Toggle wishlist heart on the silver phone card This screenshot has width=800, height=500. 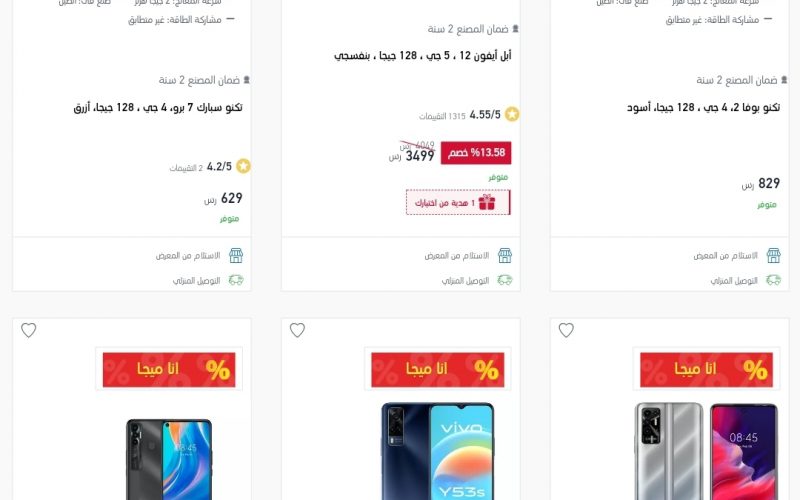(566, 330)
